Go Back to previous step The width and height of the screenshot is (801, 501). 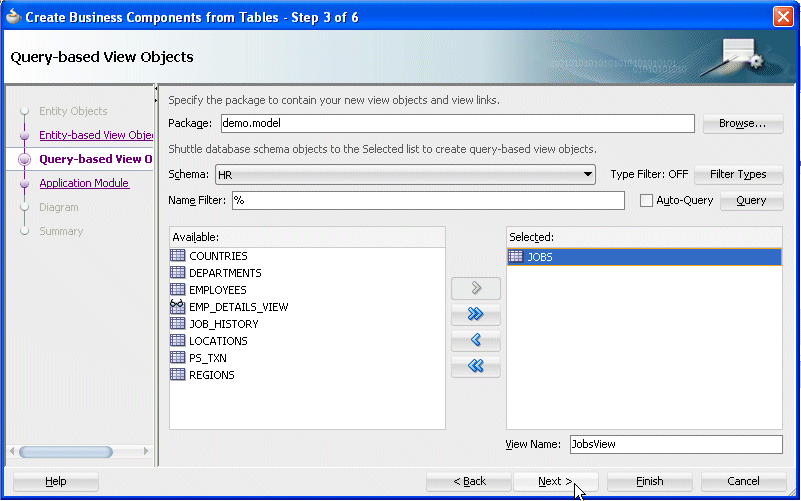click(469, 481)
